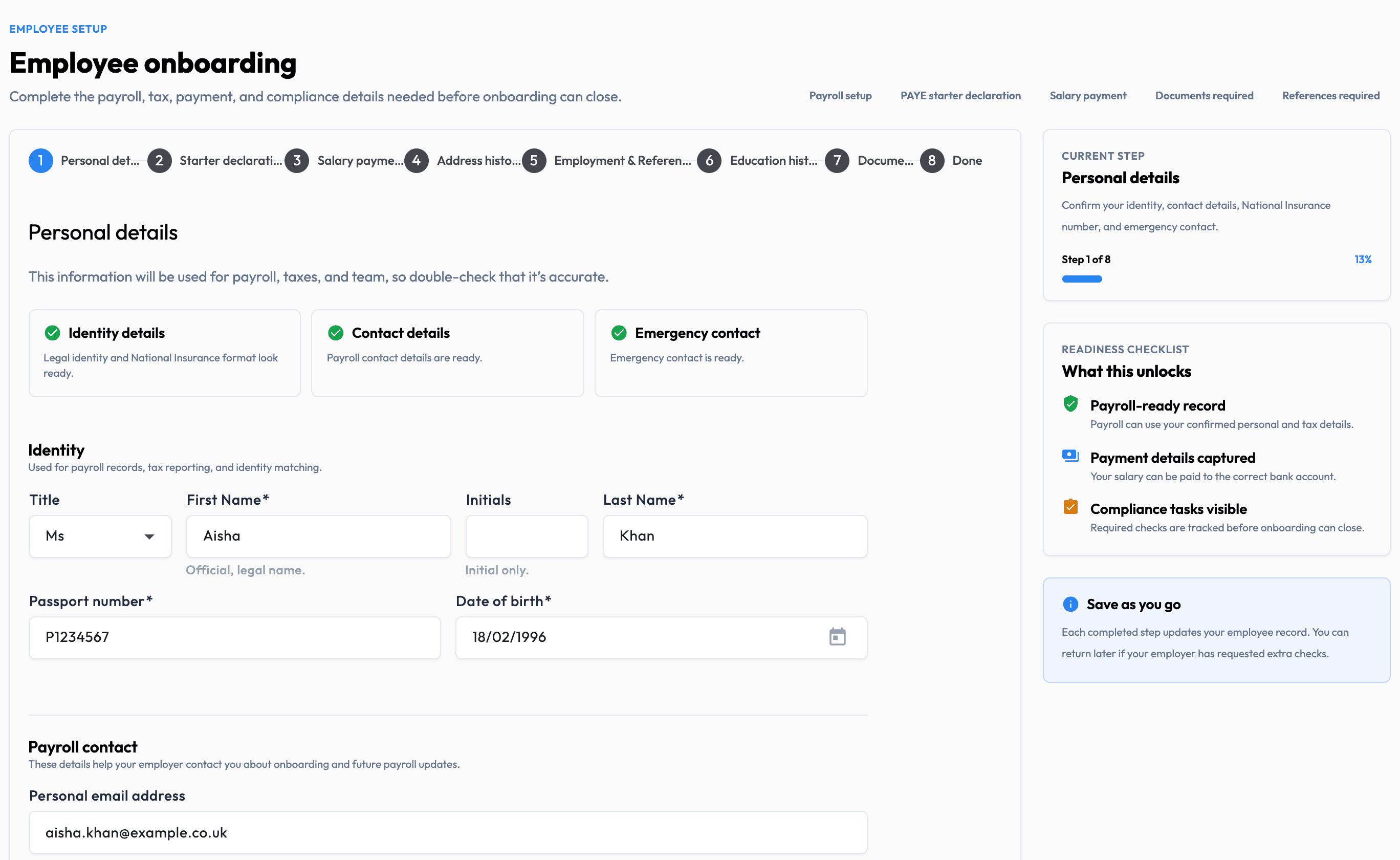Click the Payroll contact section heading
1400x860 pixels.
[x=83, y=747]
